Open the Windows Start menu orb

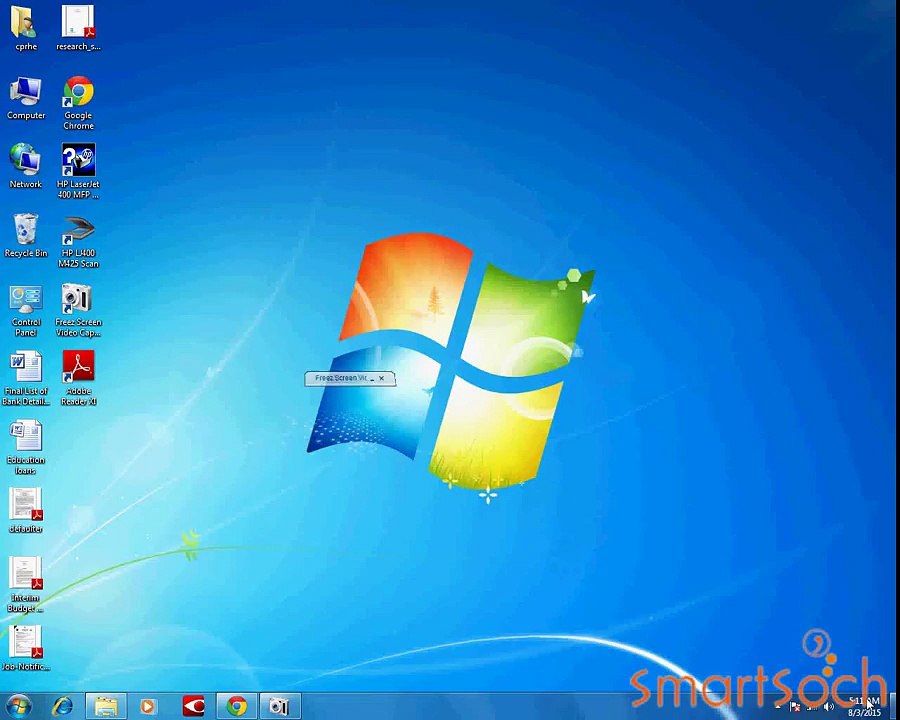(x=18, y=706)
